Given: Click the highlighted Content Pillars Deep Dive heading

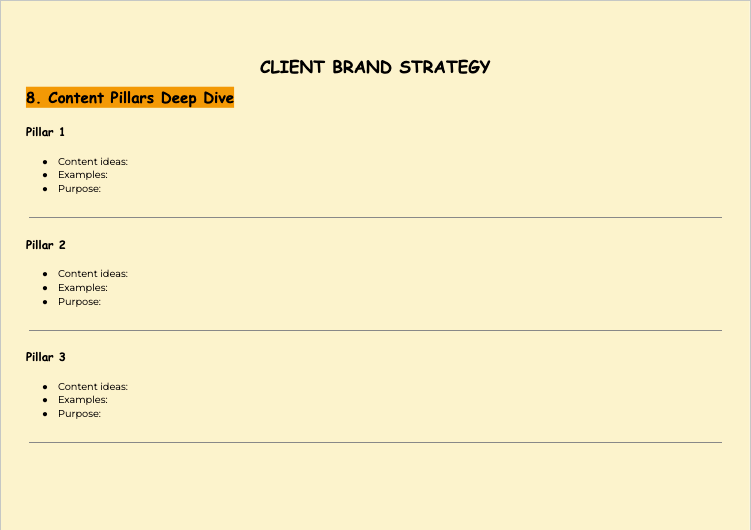Looking at the screenshot, I should click(130, 98).
